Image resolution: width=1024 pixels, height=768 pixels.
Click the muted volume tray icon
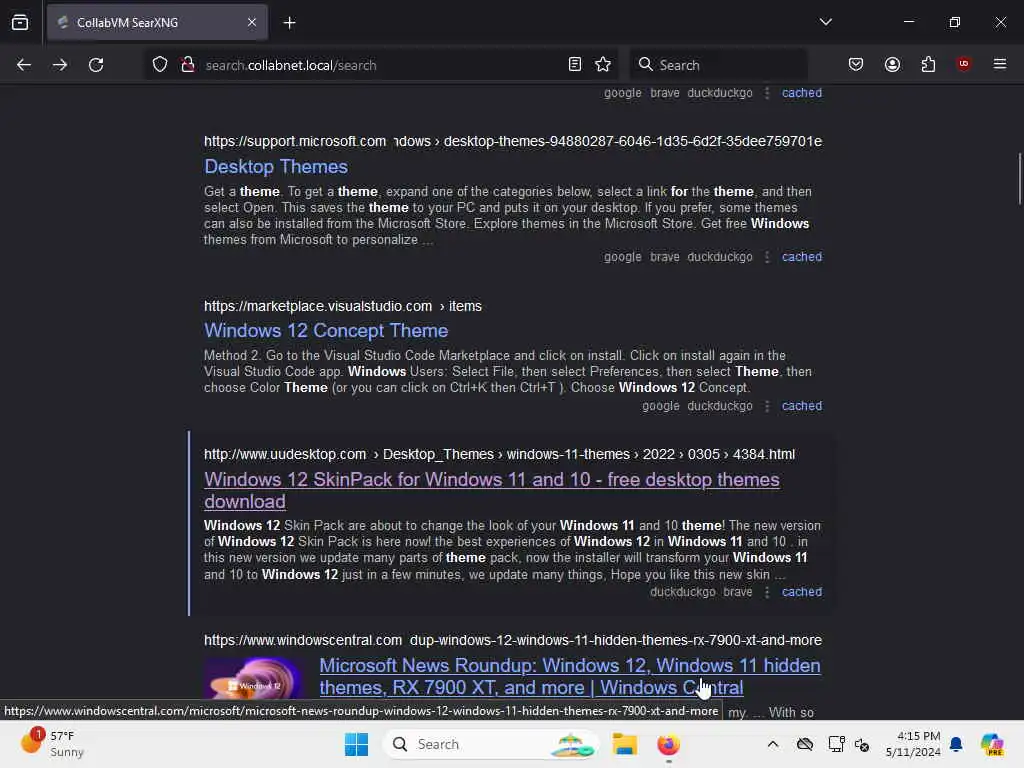coord(862,744)
